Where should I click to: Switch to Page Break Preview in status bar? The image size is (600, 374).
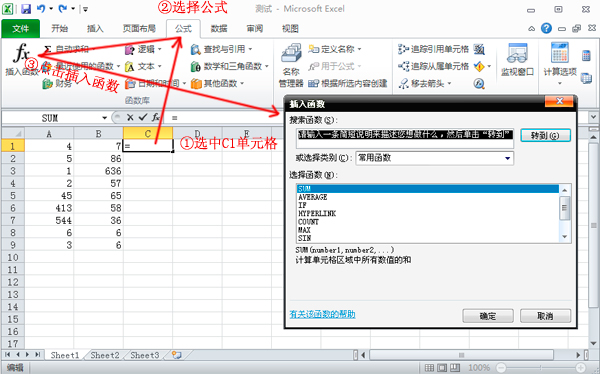(455, 368)
